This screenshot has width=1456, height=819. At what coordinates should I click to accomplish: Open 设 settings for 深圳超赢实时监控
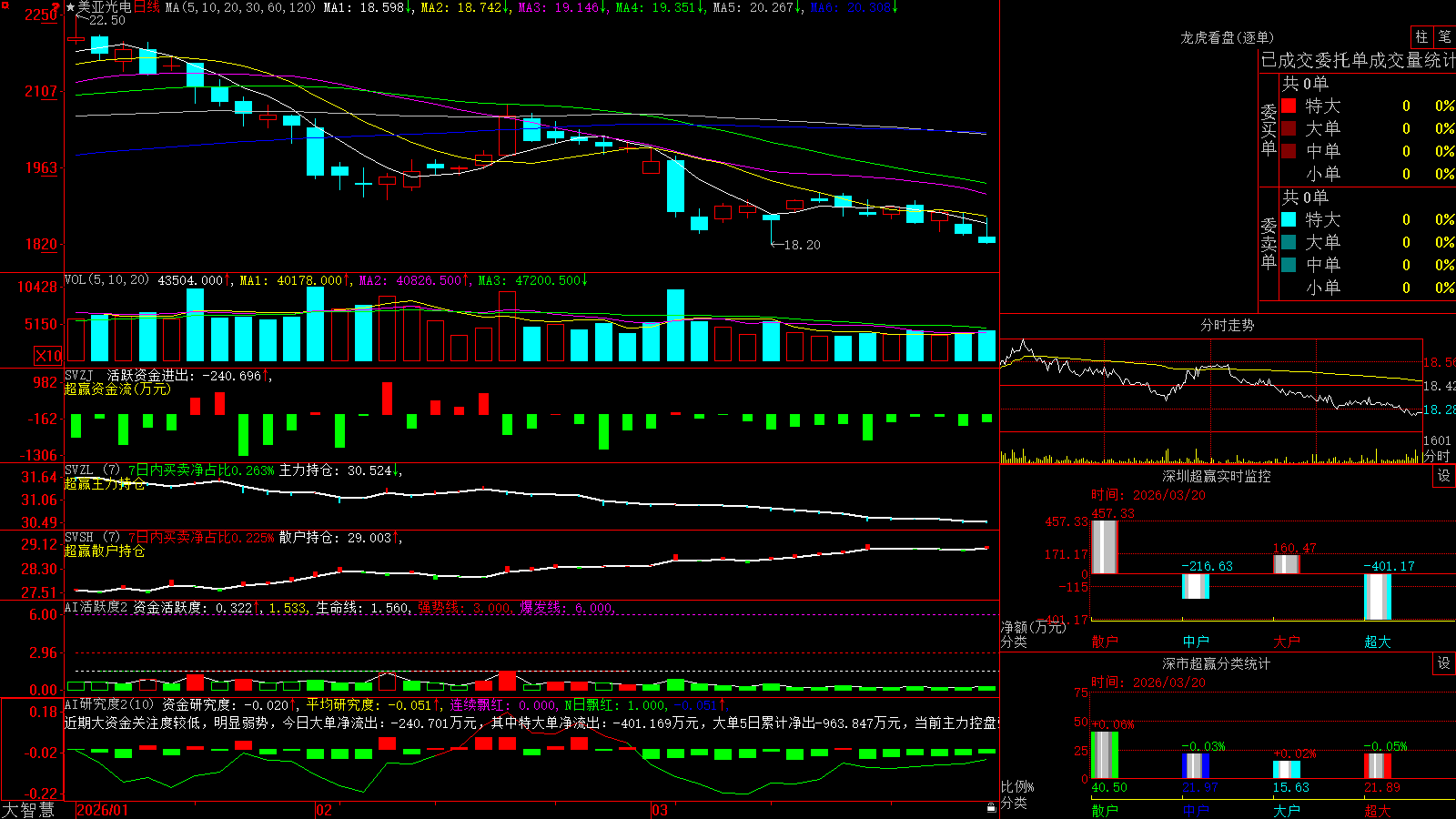pyautogui.click(x=1444, y=476)
